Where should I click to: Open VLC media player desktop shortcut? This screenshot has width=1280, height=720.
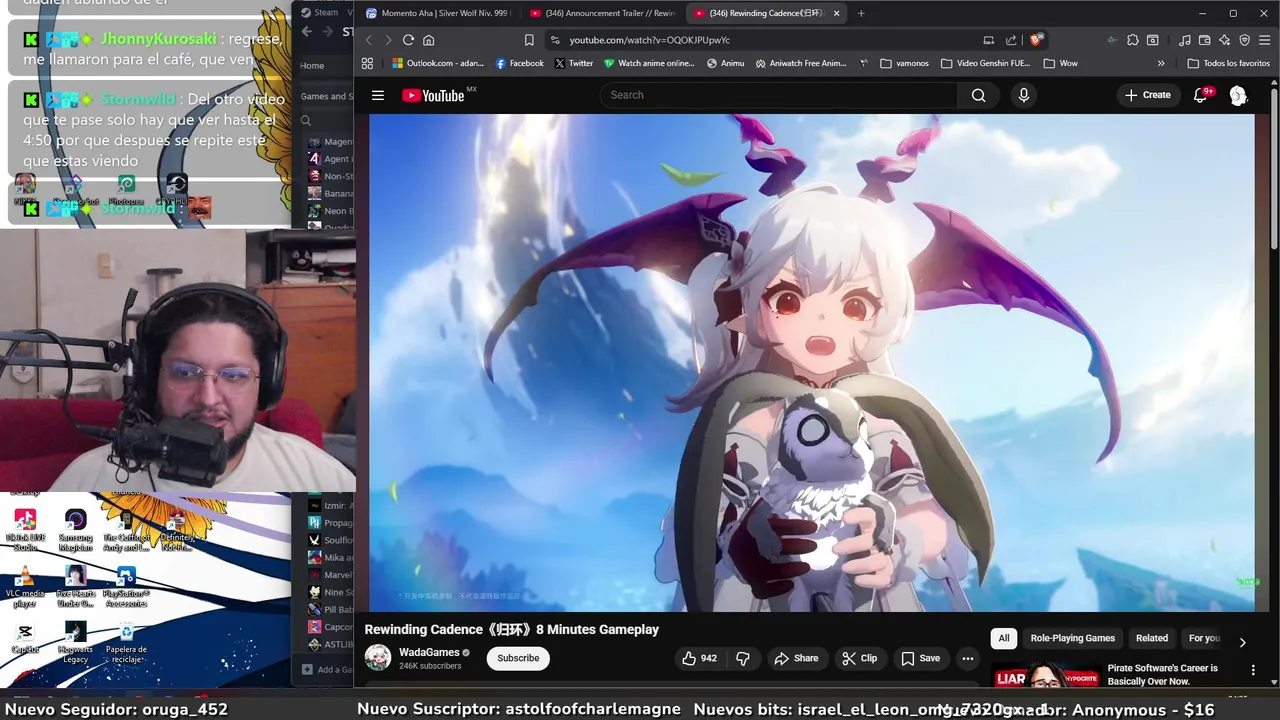click(25, 585)
